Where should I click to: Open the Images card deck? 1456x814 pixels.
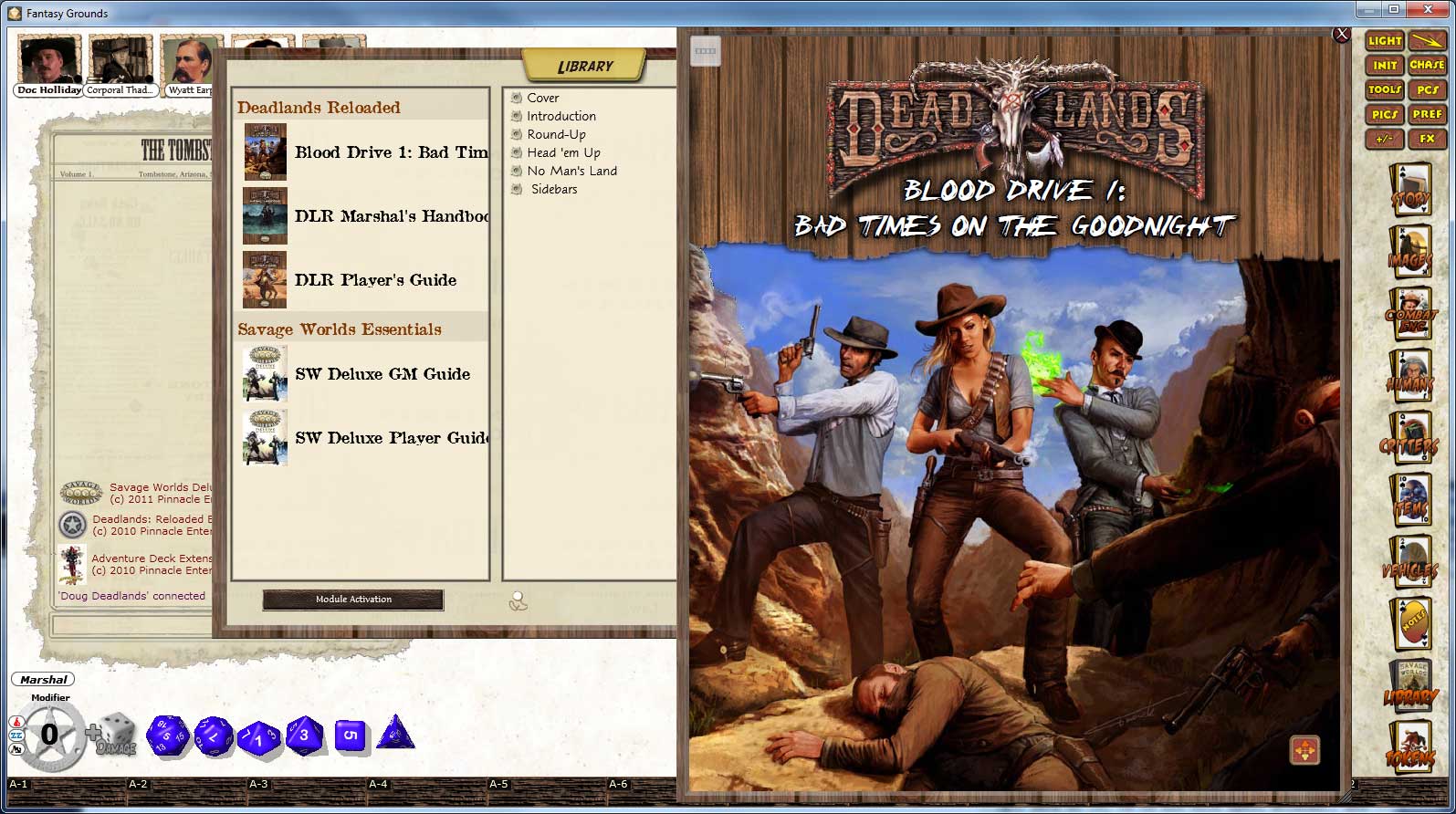coord(1409,253)
